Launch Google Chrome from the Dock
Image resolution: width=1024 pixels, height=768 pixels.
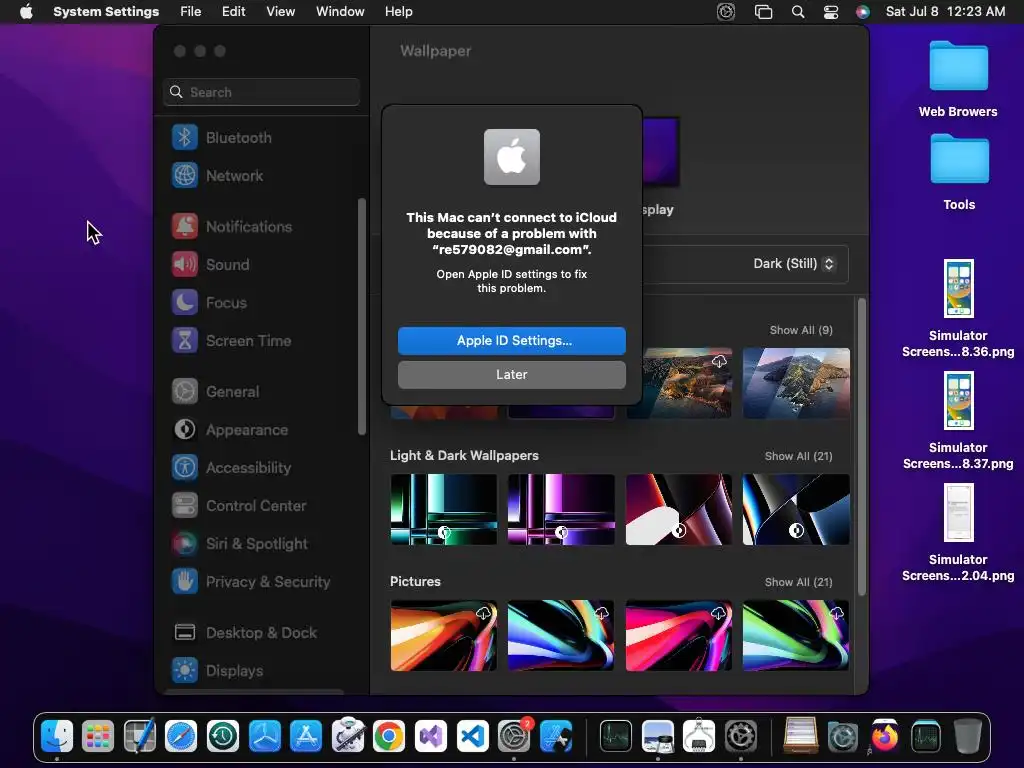pos(389,736)
